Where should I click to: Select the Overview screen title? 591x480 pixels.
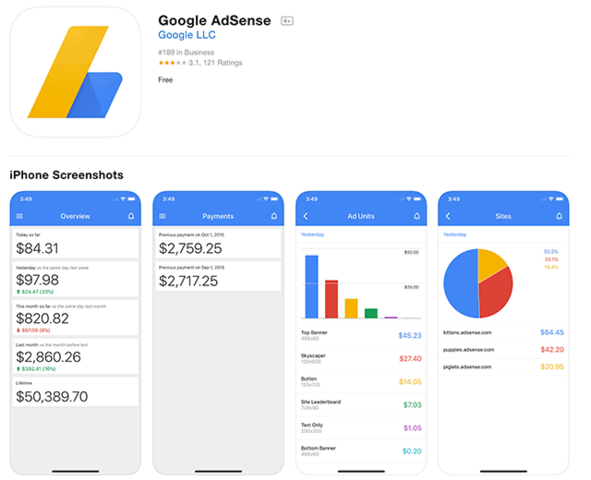click(x=75, y=216)
